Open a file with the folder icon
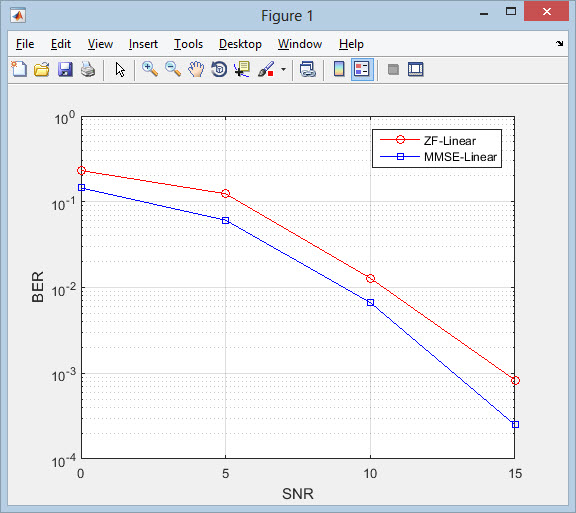Screen dimensions: 576x513 click(x=42, y=69)
